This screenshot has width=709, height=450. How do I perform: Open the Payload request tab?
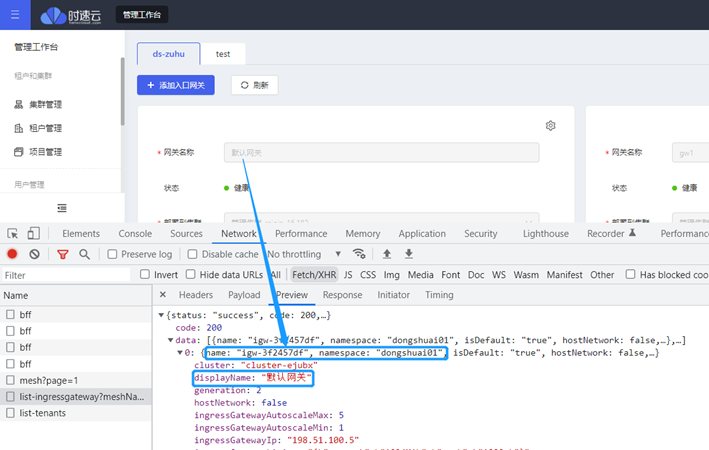coord(244,295)
